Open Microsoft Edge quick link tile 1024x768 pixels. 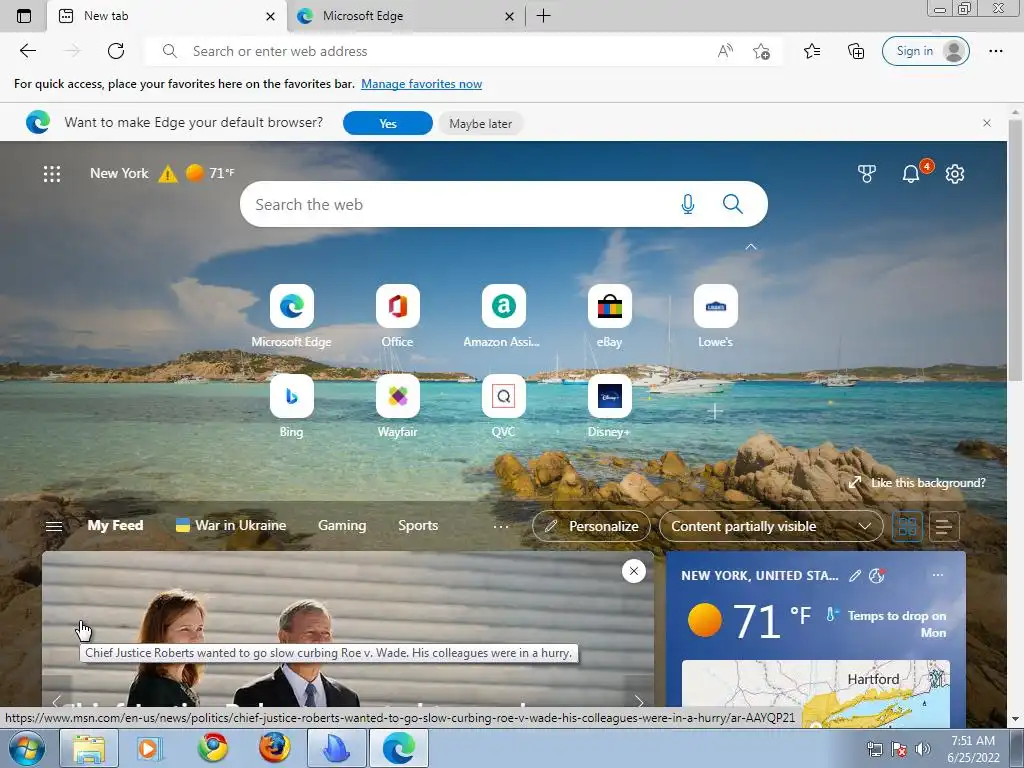tap(291, 306)
